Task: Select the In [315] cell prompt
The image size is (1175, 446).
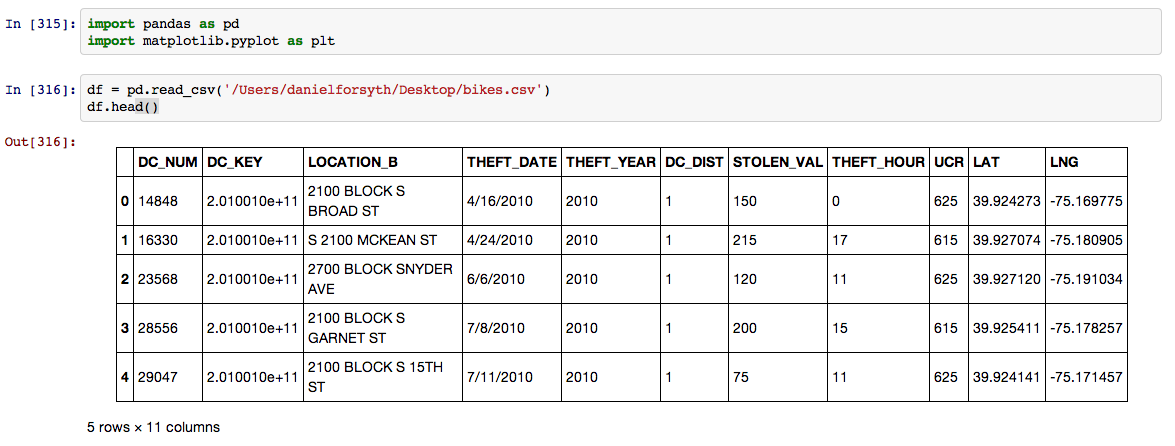Action: (x=41, y=23)
